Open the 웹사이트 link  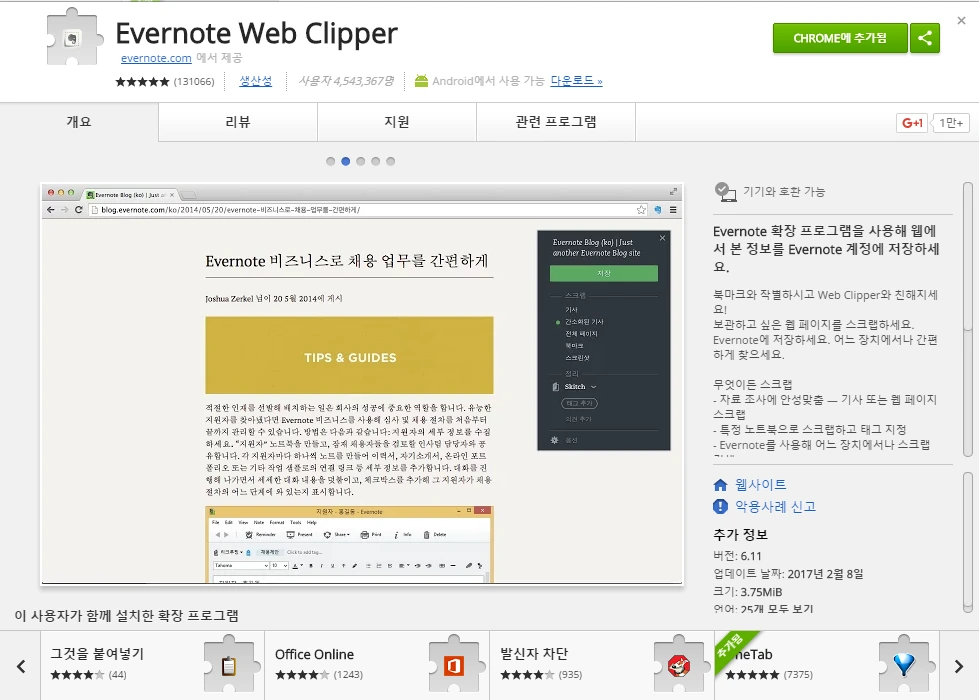[x=760, y=485]
